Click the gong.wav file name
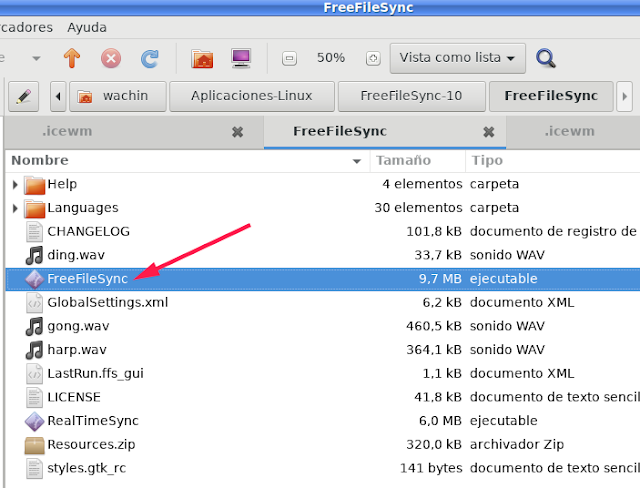Screen dimensions: 640x488 [x=78, y=326]
